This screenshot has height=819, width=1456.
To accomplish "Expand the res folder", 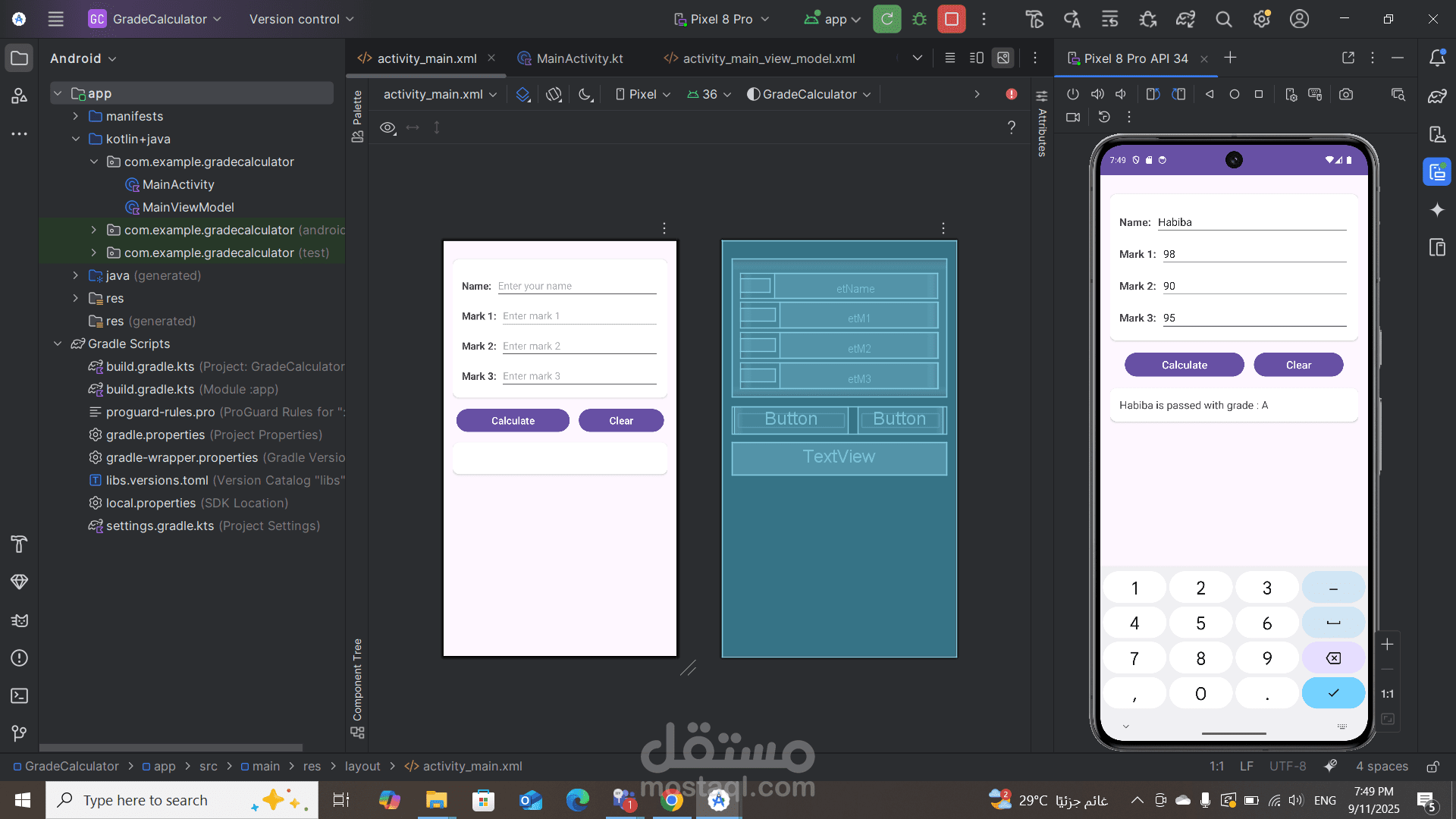I will coord(75,298).
